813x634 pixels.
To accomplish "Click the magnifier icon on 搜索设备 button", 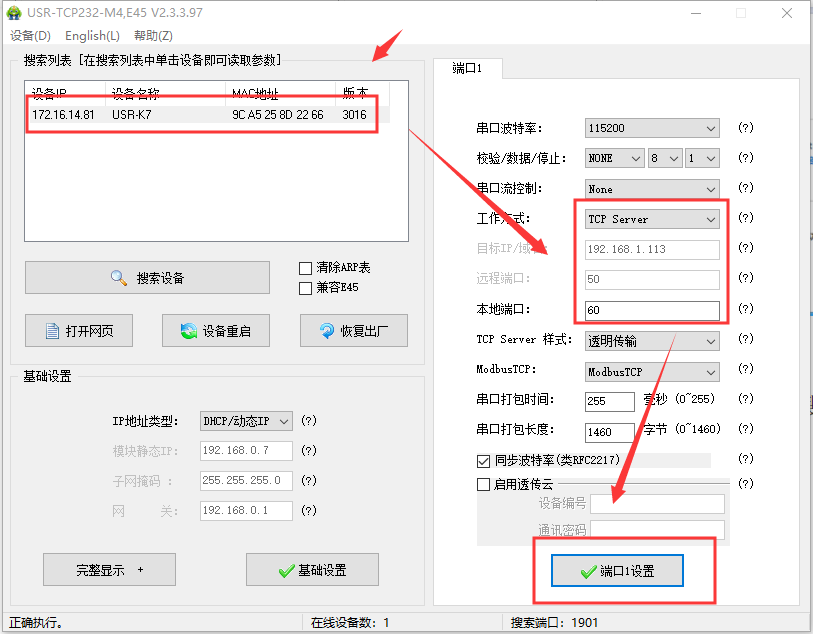I will [119, 278].
